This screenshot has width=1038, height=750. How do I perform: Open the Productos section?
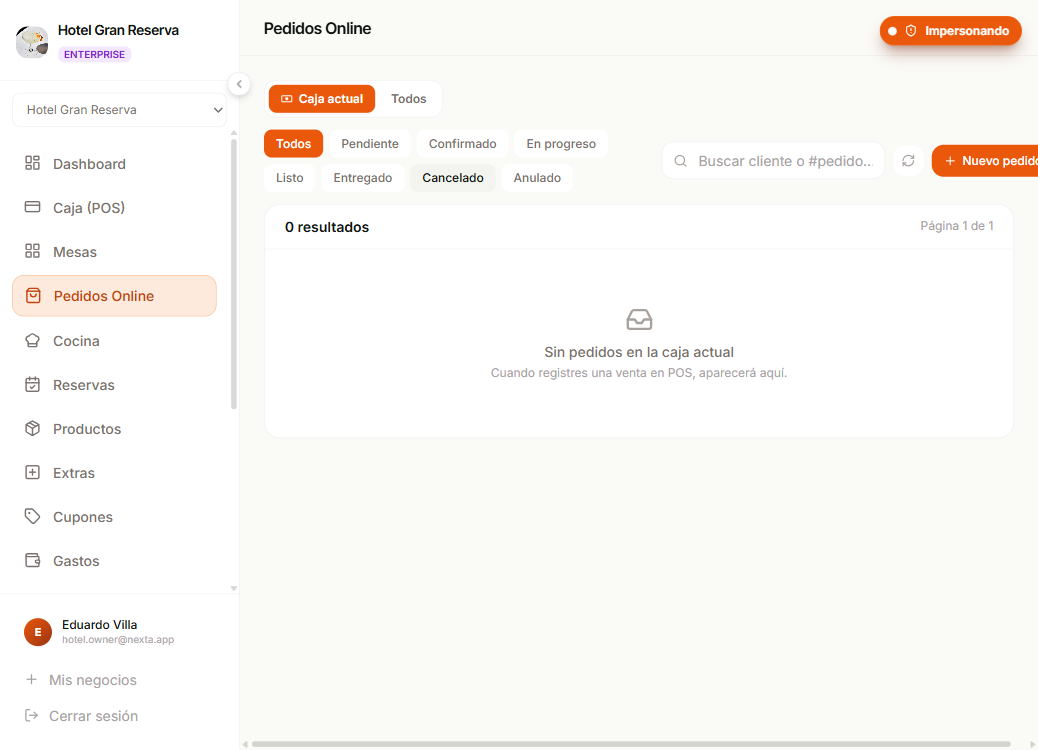[x=115, y=429]
